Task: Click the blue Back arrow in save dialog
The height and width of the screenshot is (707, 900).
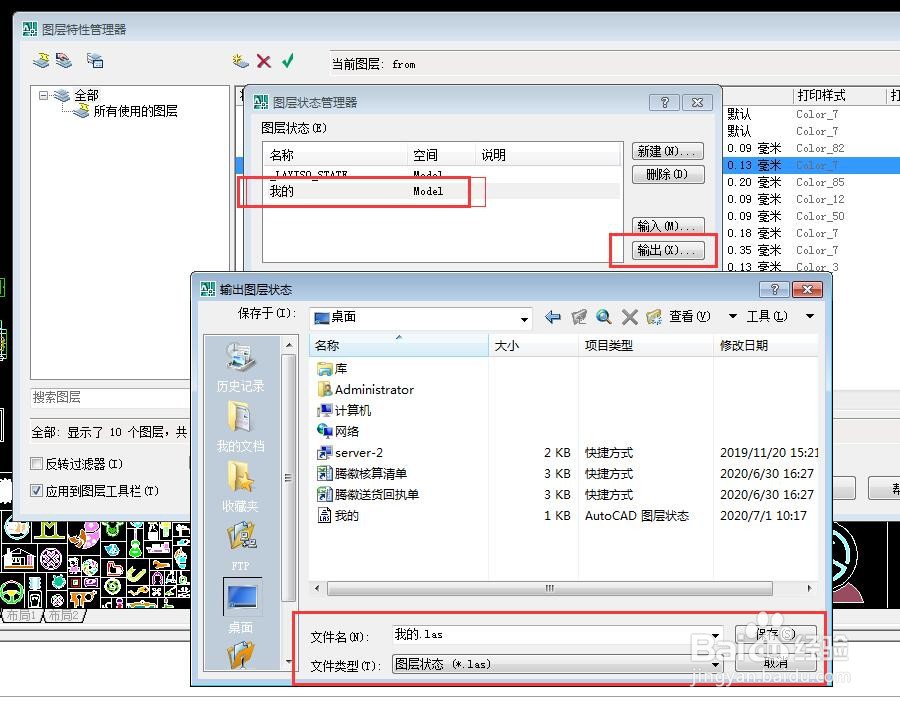Action: coord(553,317)
